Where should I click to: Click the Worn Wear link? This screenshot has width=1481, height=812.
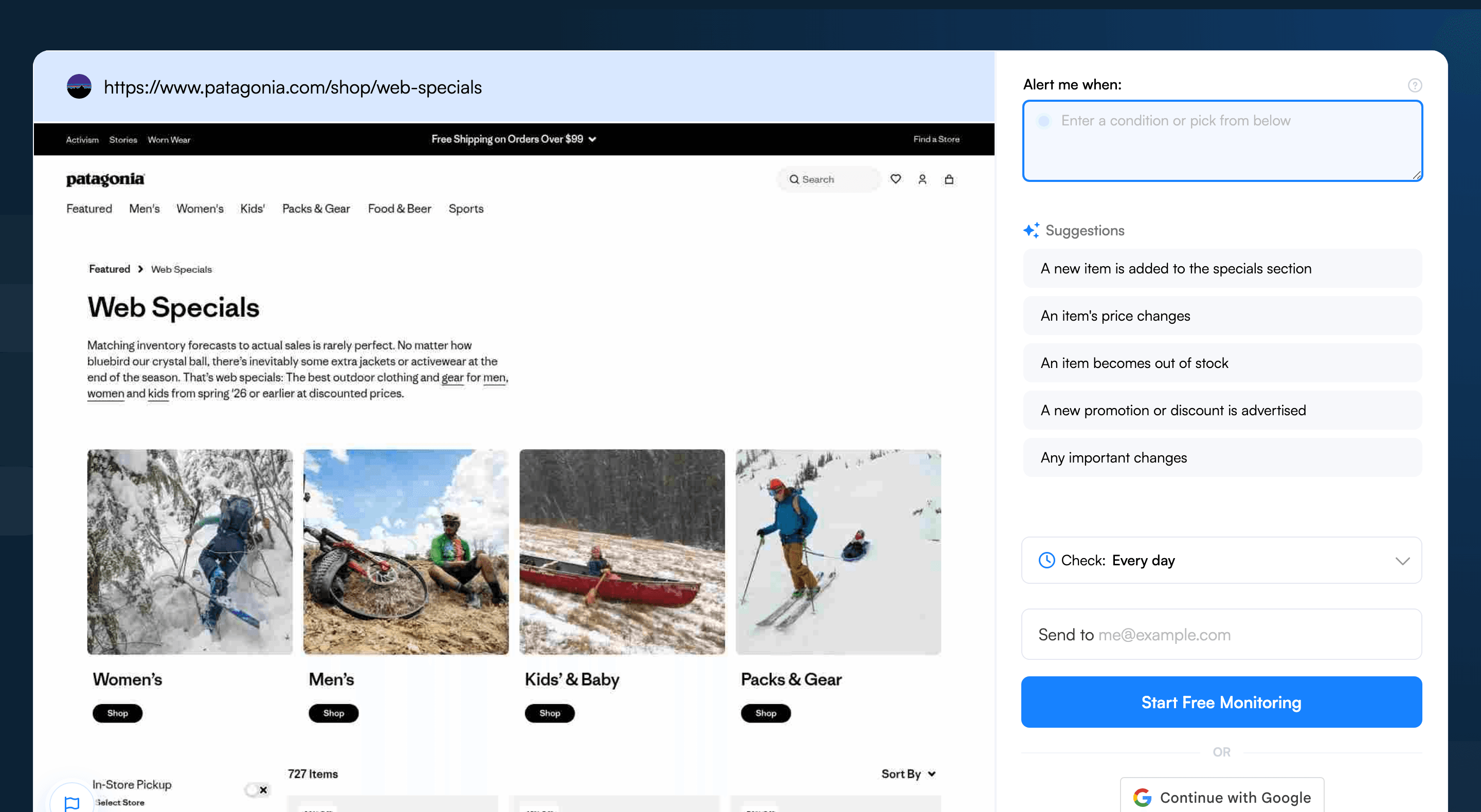[x=169, y=140]
